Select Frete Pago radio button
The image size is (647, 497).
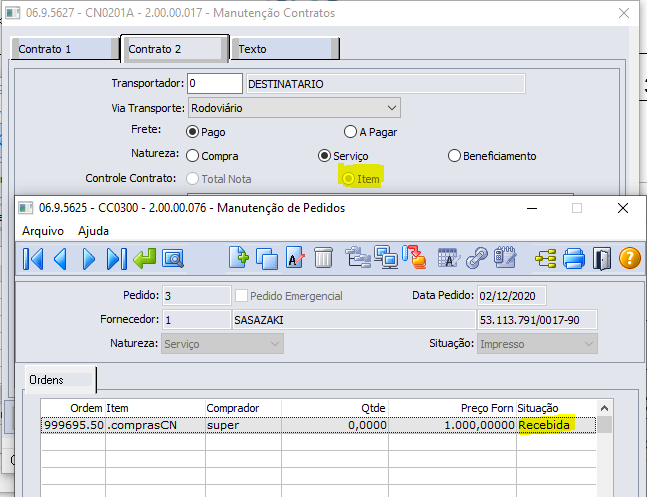192,132
